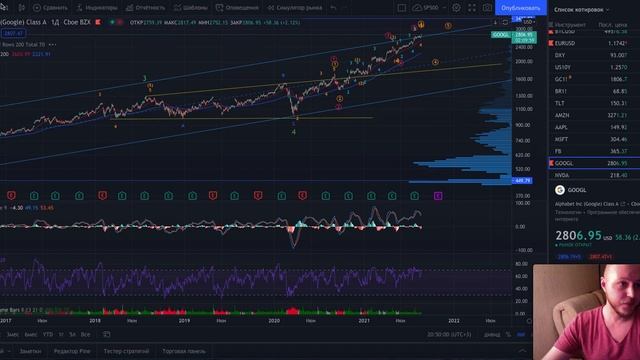Open the Индикаторы menu
The width and height of the screenshot is (640, 360).
coord(97,8)
